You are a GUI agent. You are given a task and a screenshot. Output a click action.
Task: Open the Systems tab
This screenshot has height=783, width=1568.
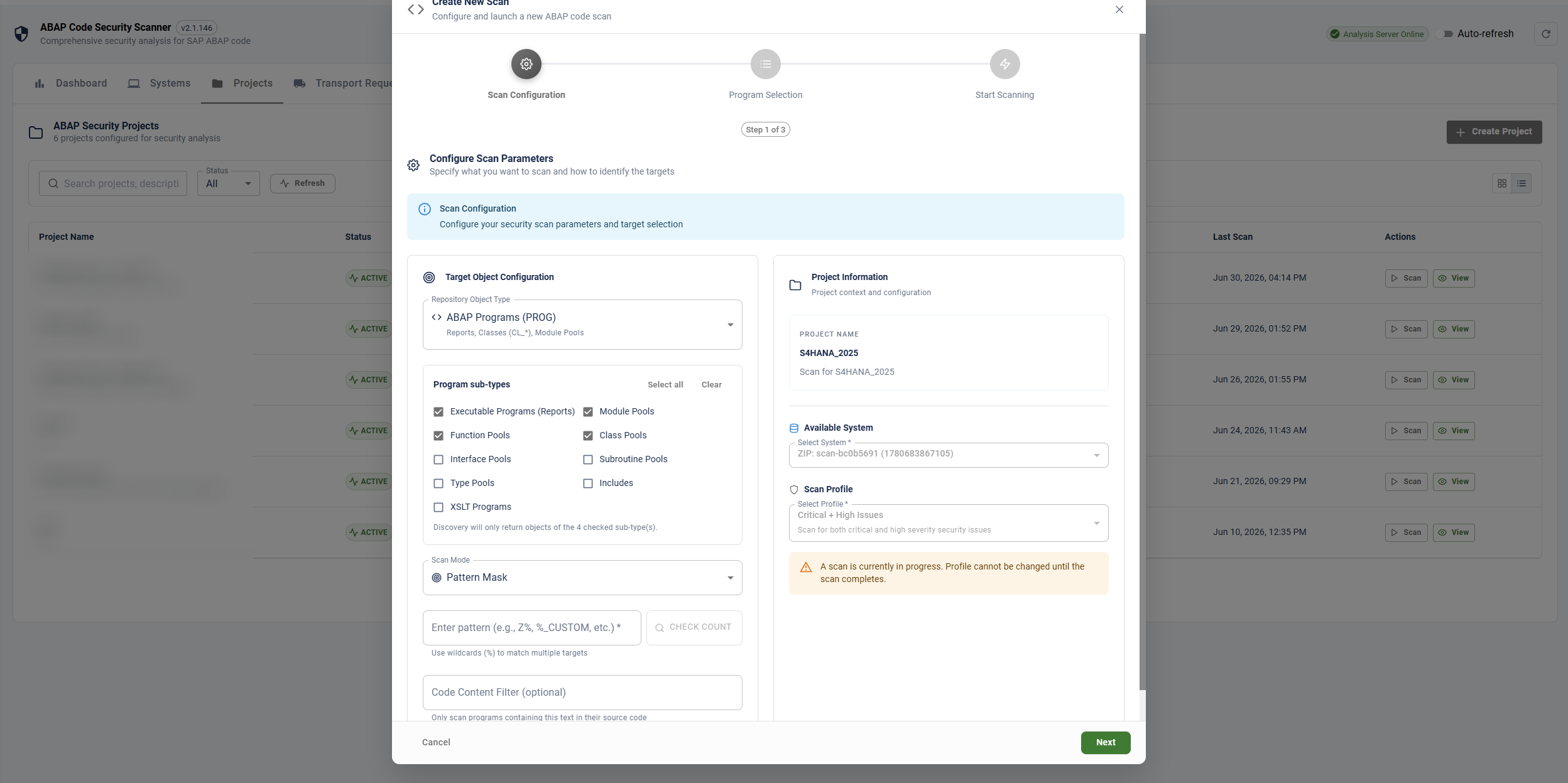[x=159, y=84]
